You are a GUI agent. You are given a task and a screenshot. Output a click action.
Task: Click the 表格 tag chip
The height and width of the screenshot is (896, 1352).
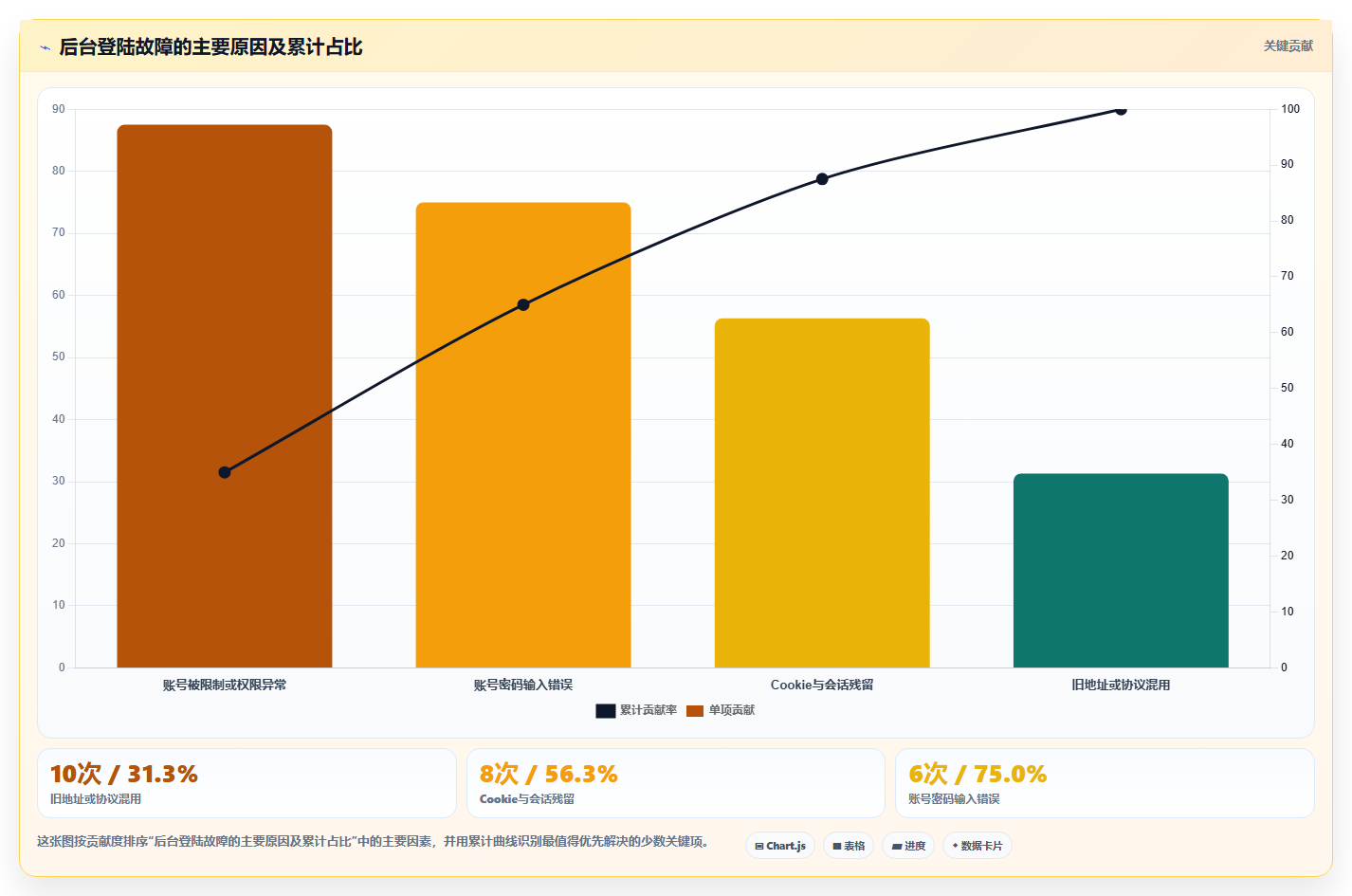[x=849, y=846]
